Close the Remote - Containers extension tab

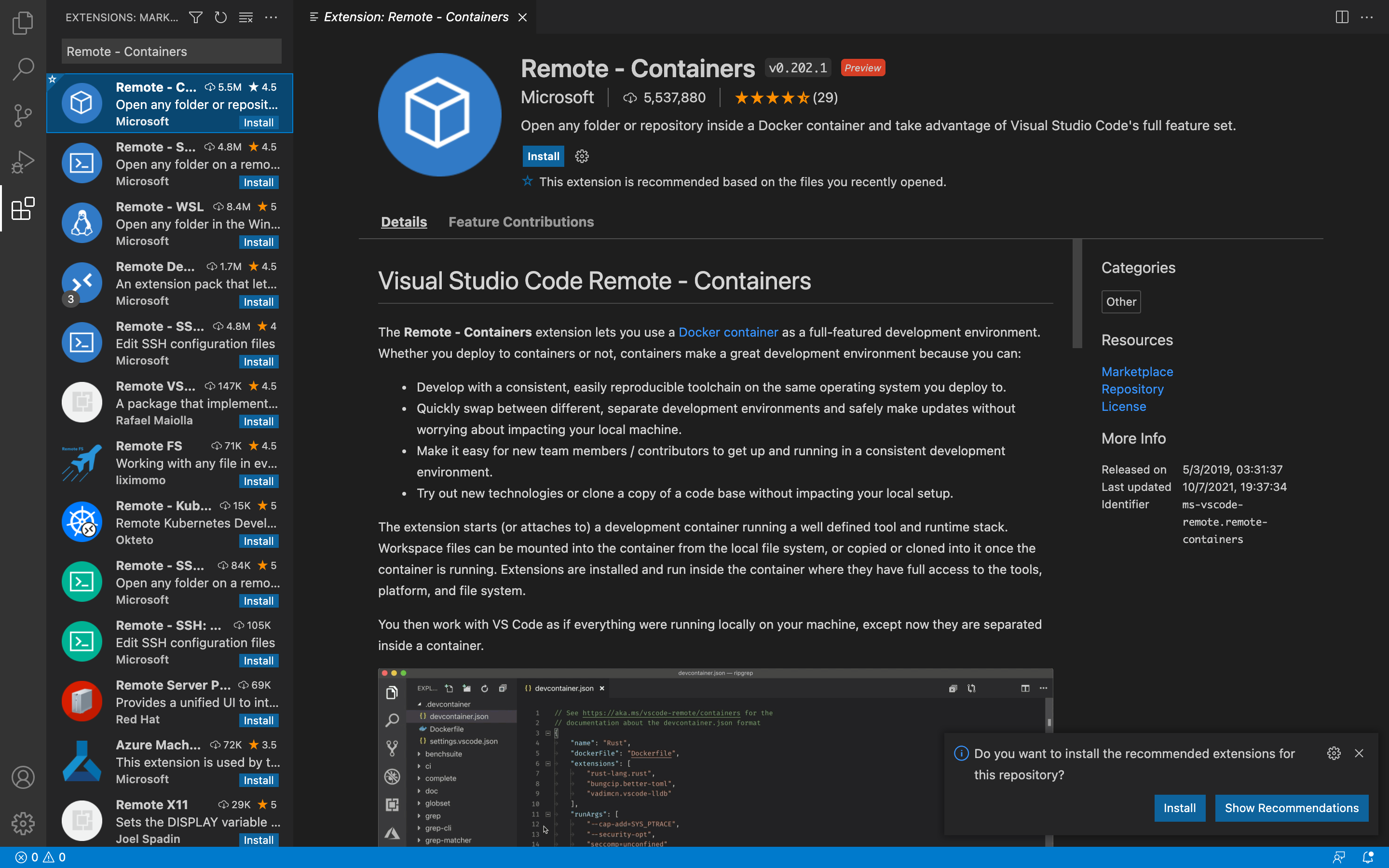(x=522, y=17)
